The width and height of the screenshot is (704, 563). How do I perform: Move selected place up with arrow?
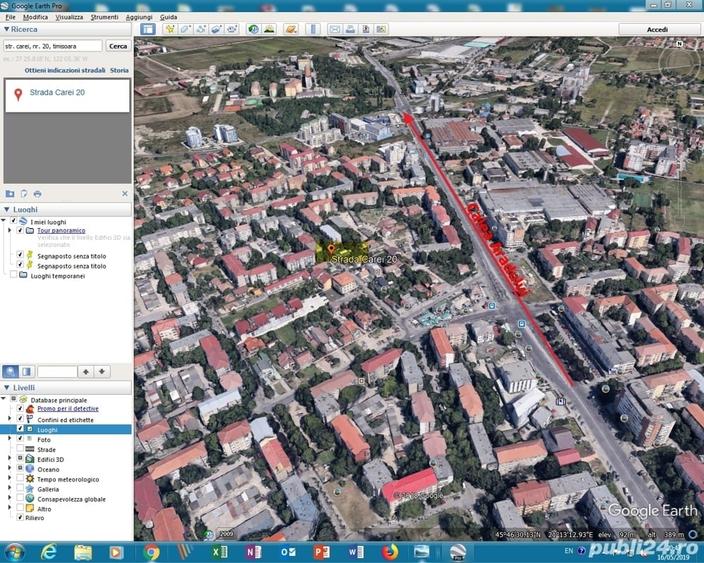tap(86, 372)
